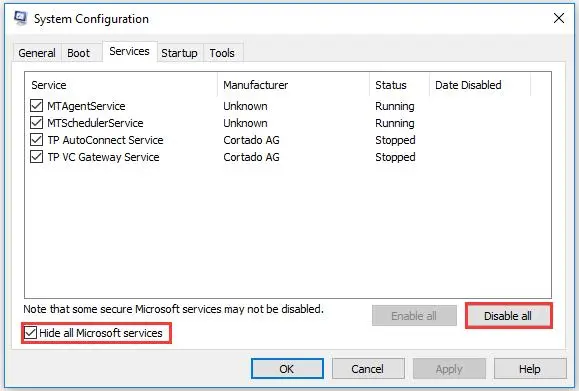
Task: Click Unknown manufacturer for MTAgentService
Action: pos(245,106)
